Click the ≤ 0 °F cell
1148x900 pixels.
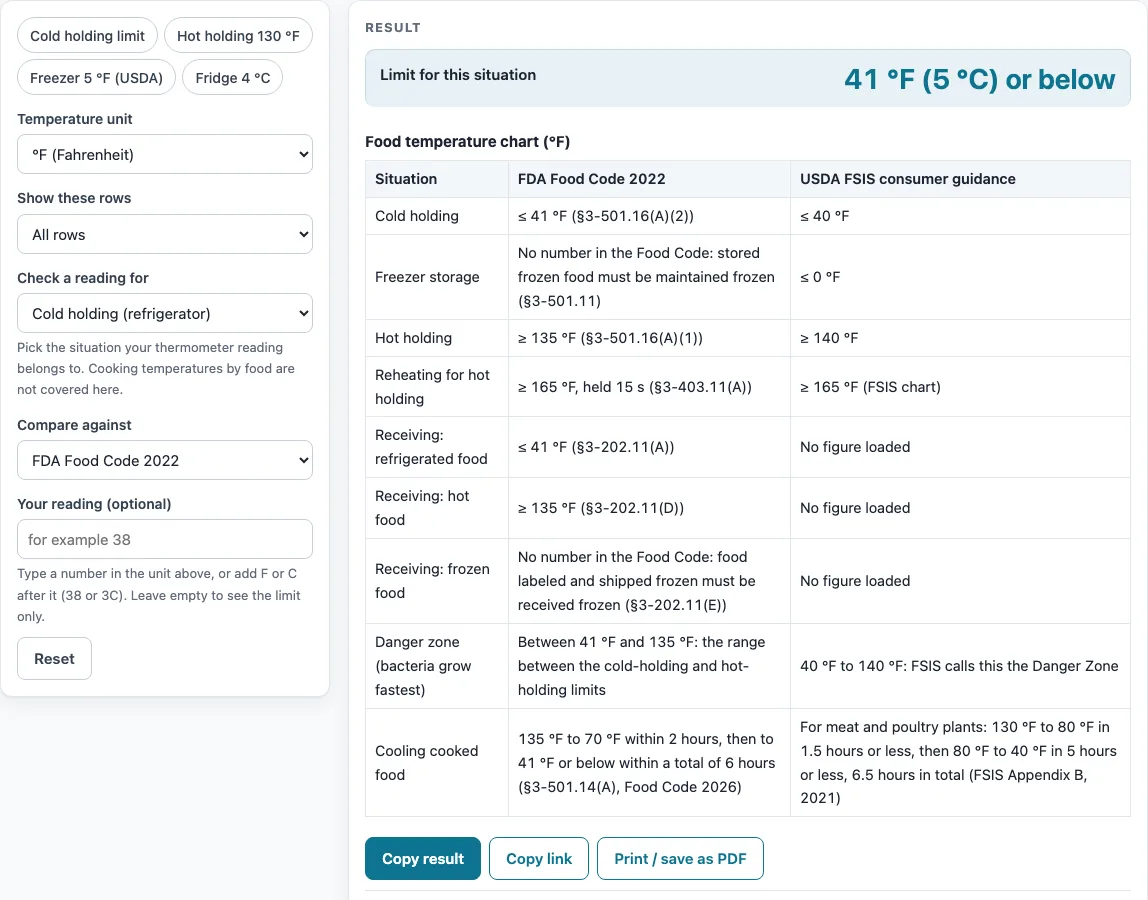[x=961, y=277]
